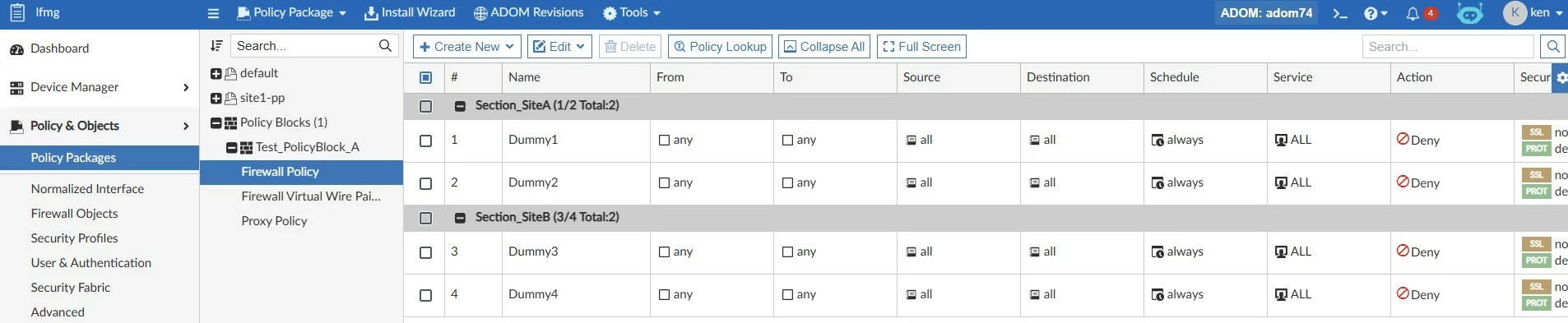
Task: Click the source all icon in the Dummy2 row
Action: coord(911,183)
